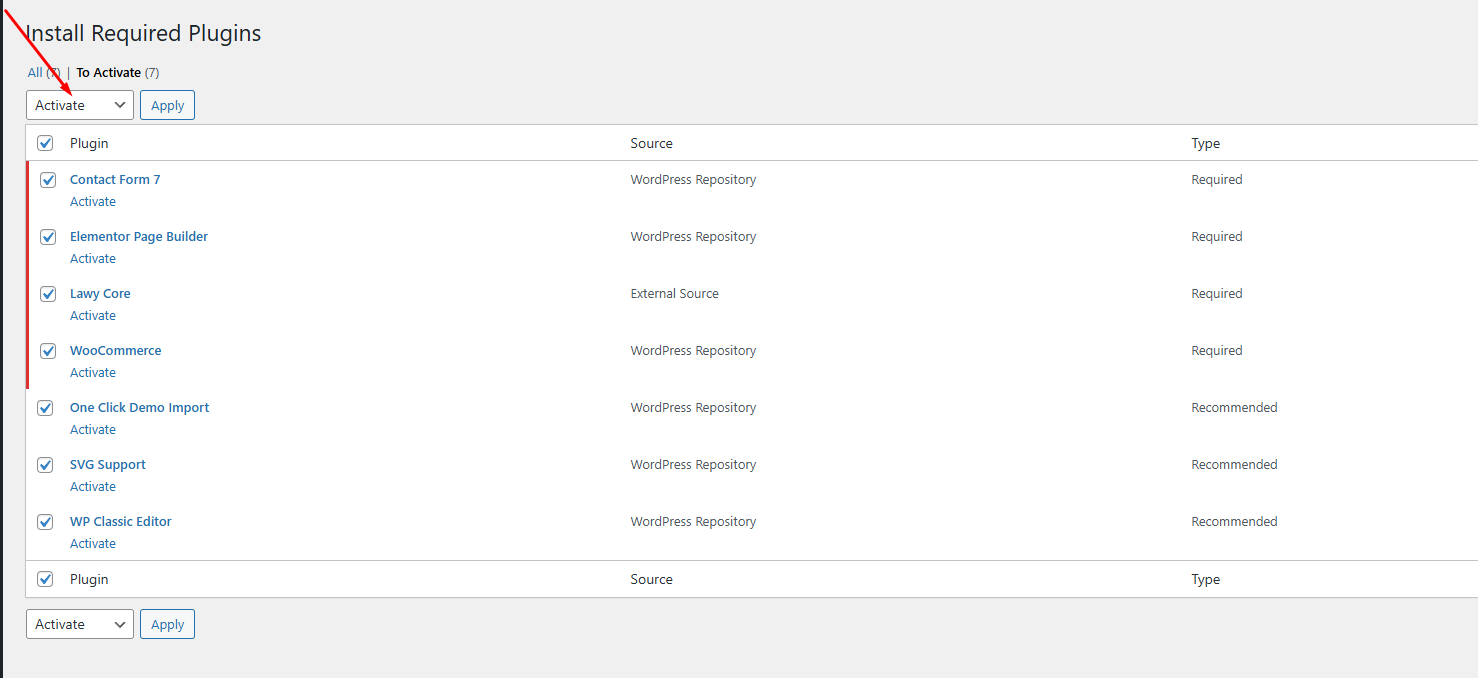
Task: Open the Elementor Page Builder plugin link
Action: (x=139, y=237)
